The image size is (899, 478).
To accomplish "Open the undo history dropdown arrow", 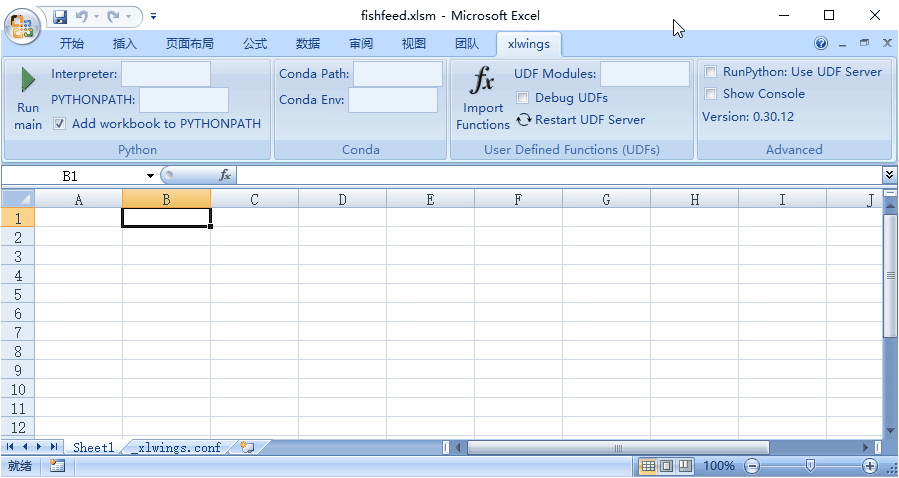I will 96,17.
